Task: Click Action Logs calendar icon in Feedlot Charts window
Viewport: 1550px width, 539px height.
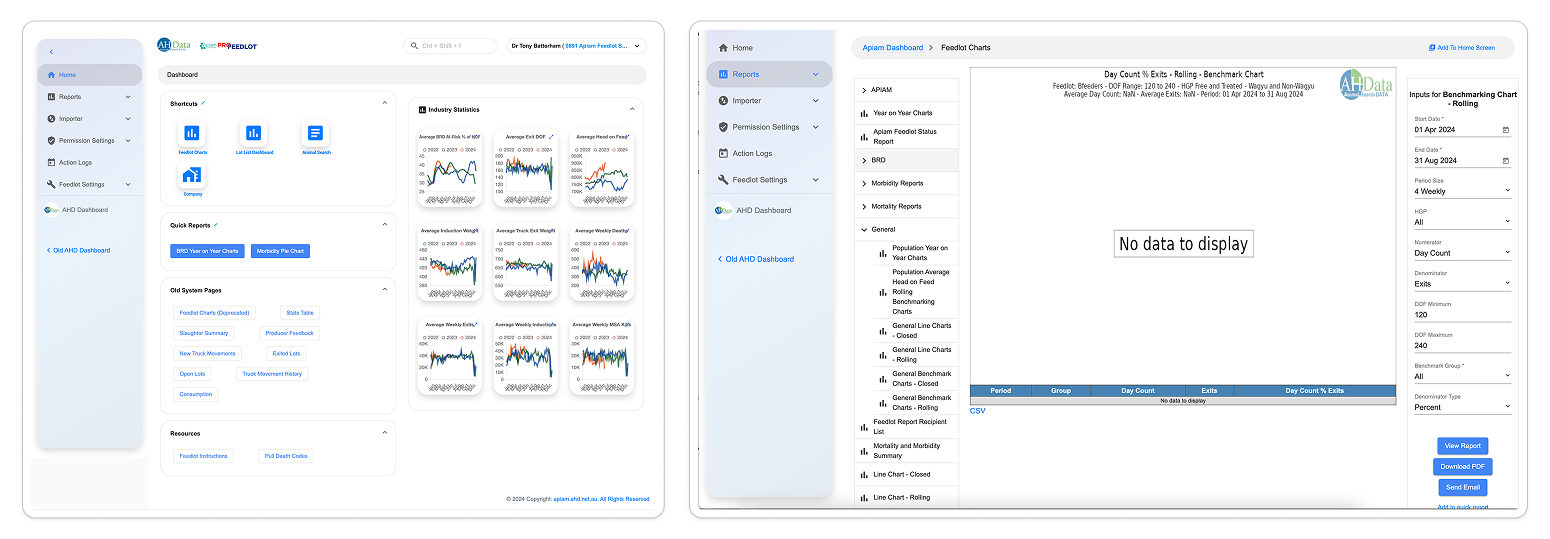Action: click(x=724, y=153)
